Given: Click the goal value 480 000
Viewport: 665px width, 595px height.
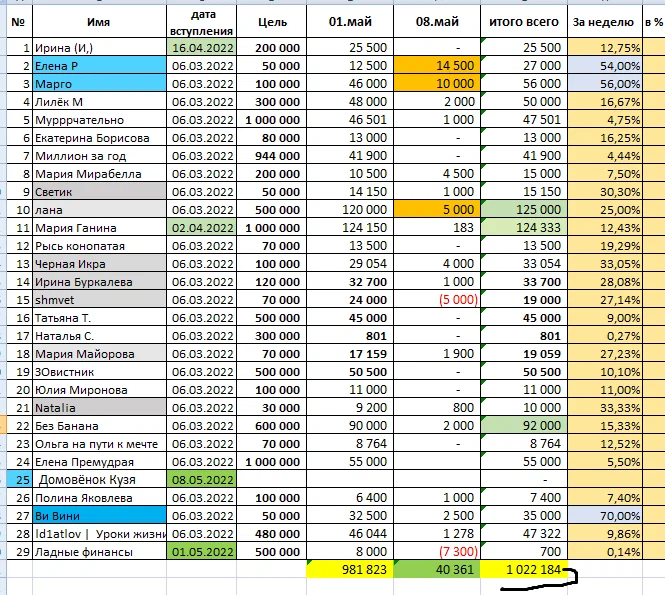Looking at the screenshot, I should 272,534.
